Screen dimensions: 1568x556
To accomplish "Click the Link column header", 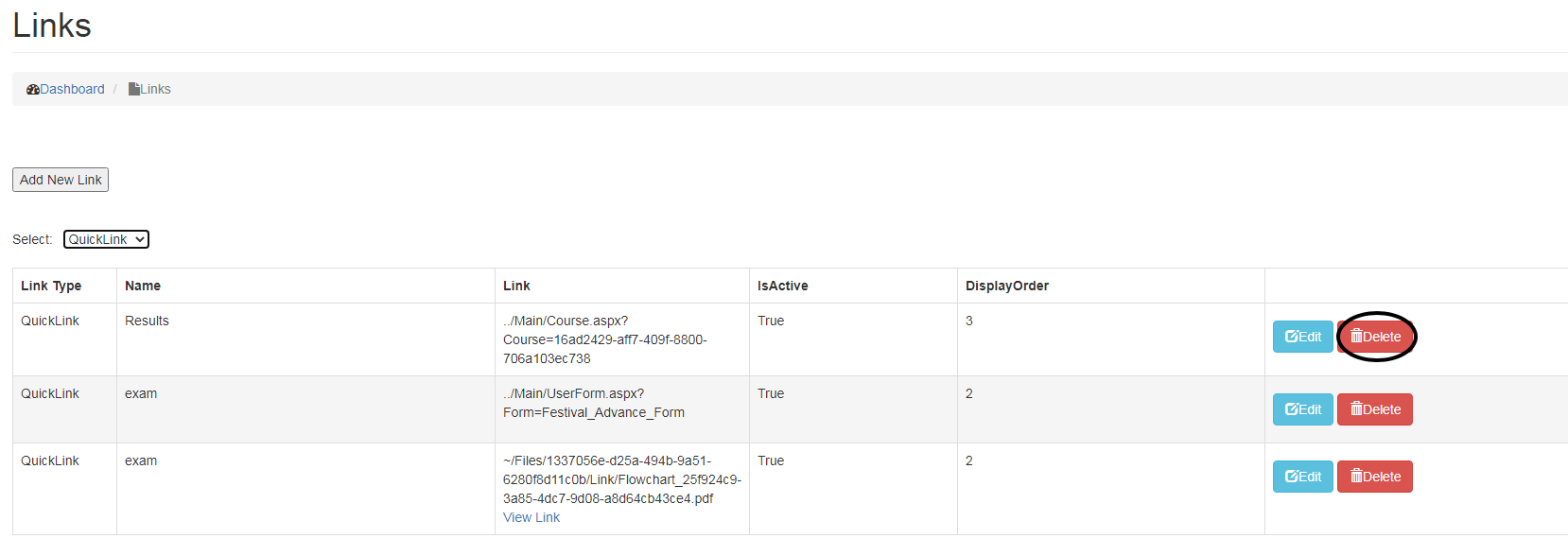I will (x=516, y=286).
